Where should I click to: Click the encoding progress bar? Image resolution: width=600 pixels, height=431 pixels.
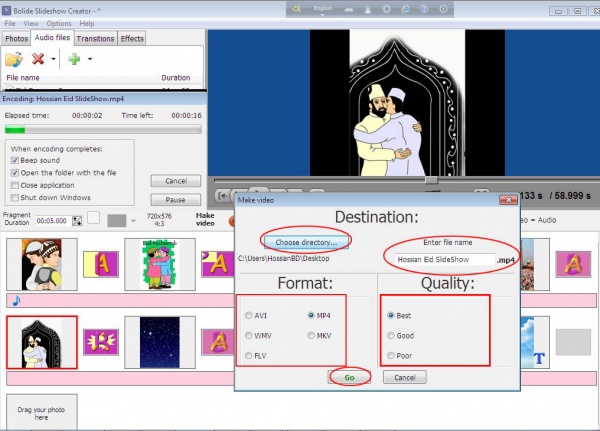(x=103, y=130)
